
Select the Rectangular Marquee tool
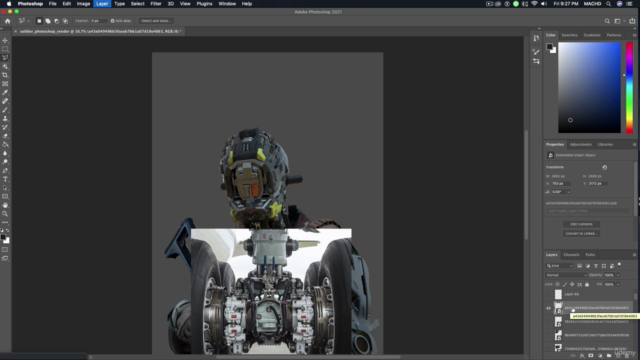point(5,49)
